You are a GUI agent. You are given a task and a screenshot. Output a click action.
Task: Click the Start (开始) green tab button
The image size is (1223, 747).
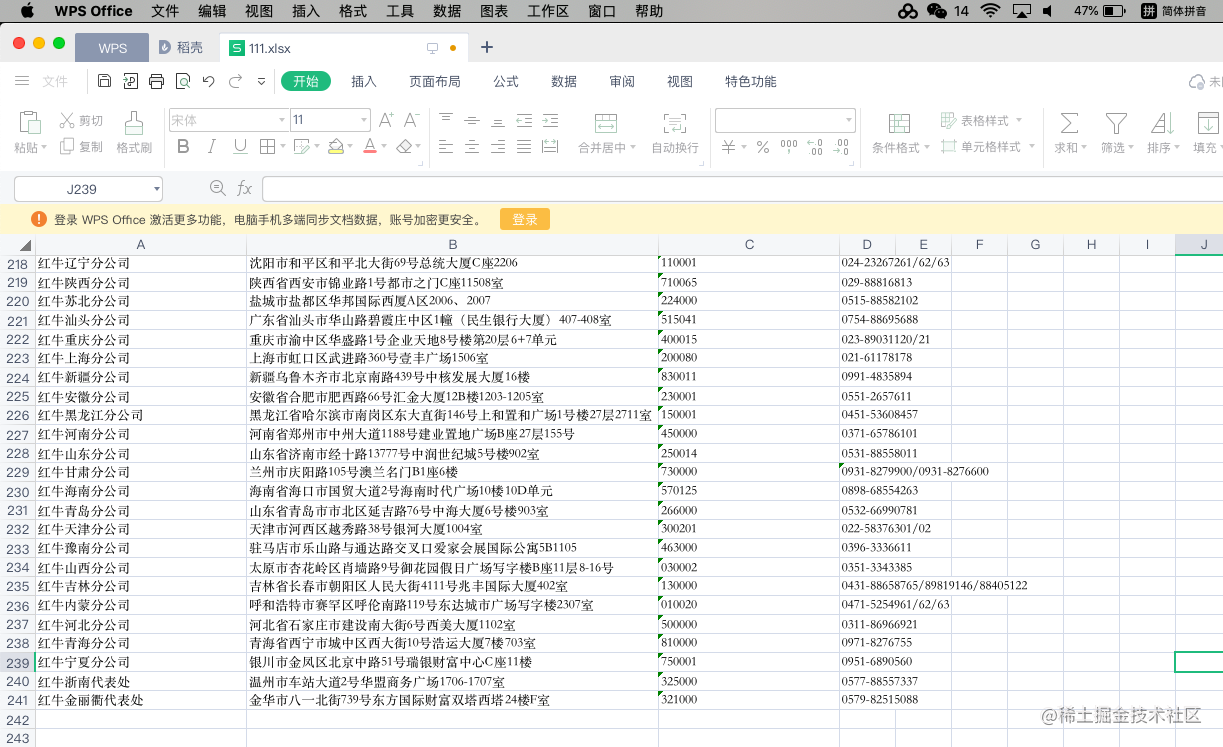pos(306,81)
